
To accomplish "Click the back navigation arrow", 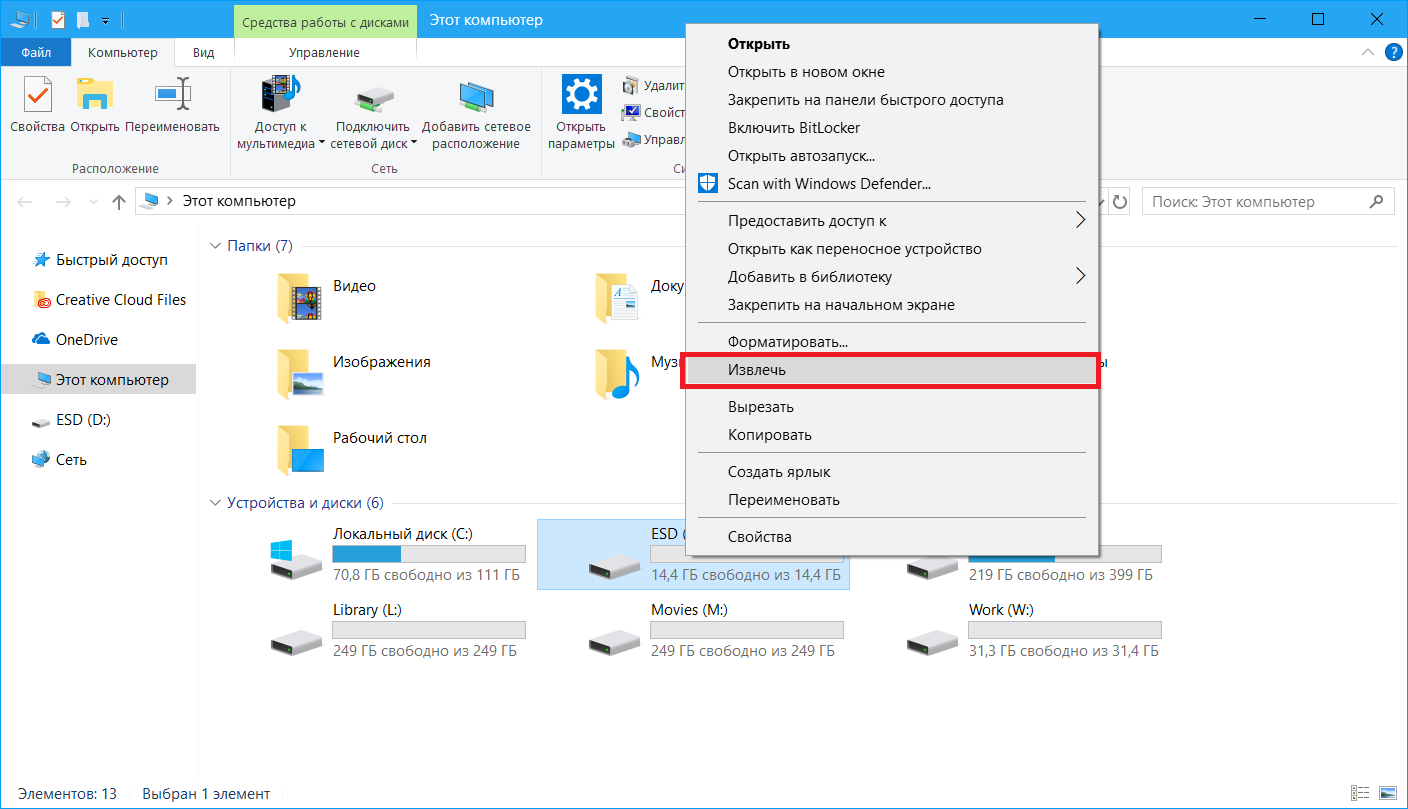I will (x=27, y=202).
